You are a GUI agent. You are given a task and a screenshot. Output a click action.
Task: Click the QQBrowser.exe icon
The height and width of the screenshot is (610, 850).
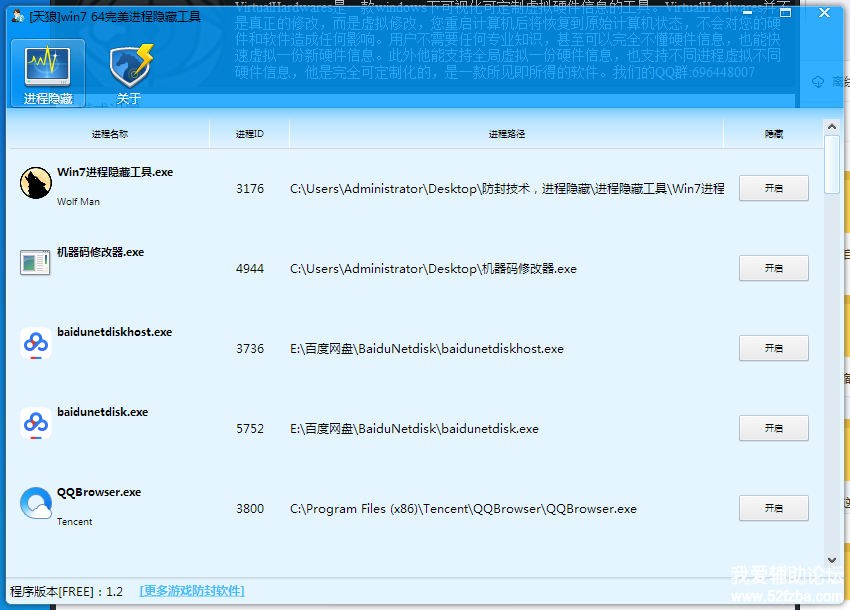36,503
